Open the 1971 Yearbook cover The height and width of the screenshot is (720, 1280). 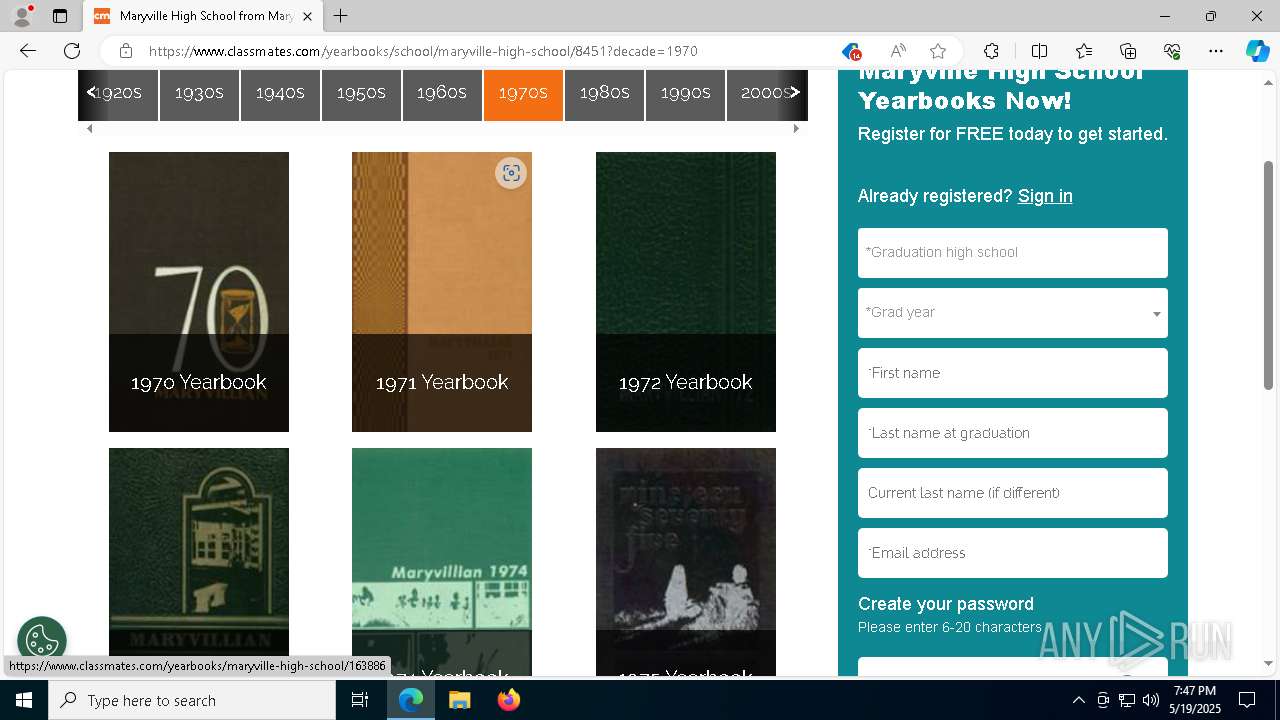point(442,292)
